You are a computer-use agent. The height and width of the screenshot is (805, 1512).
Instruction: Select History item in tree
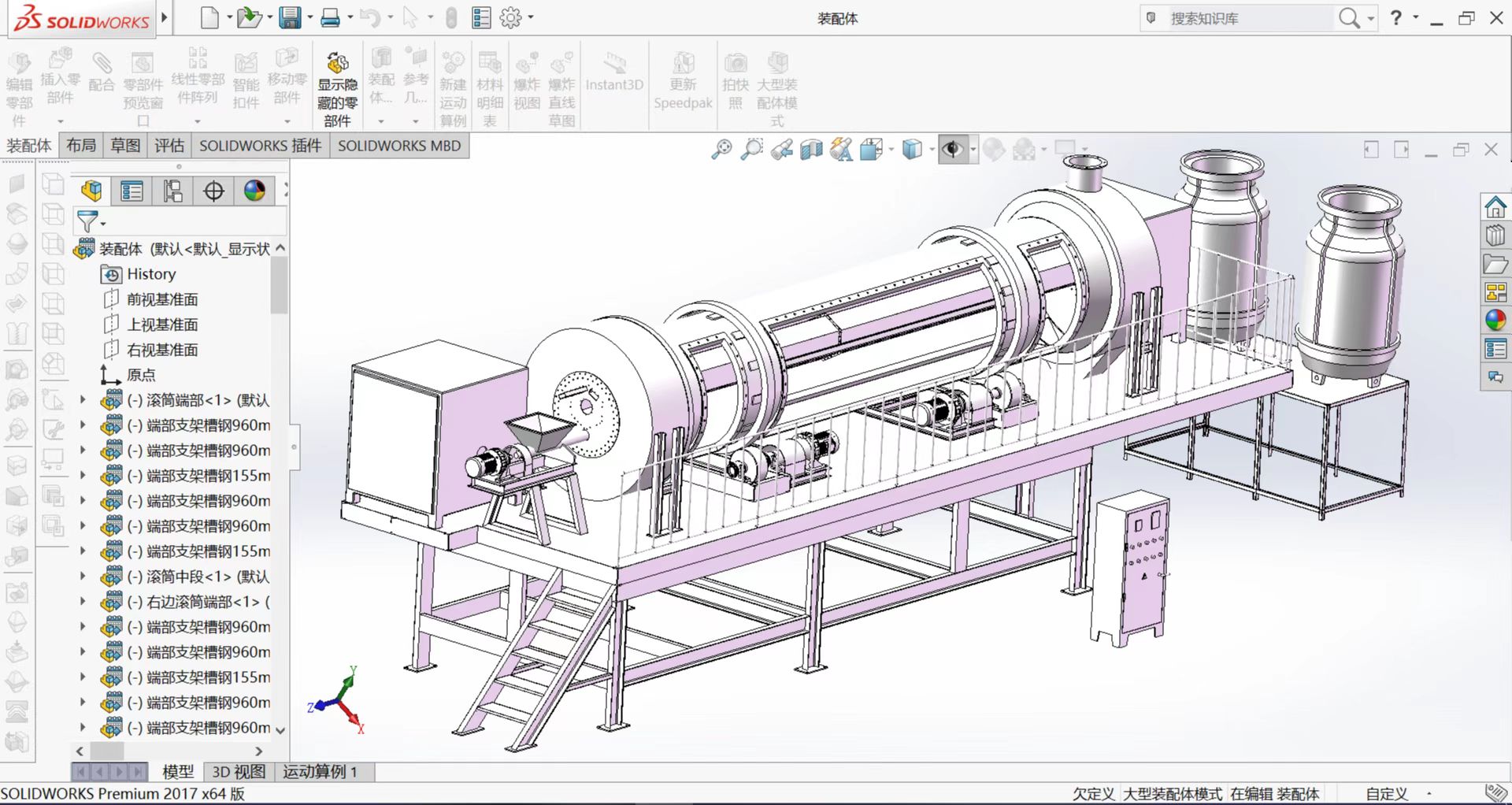point(151,274)
